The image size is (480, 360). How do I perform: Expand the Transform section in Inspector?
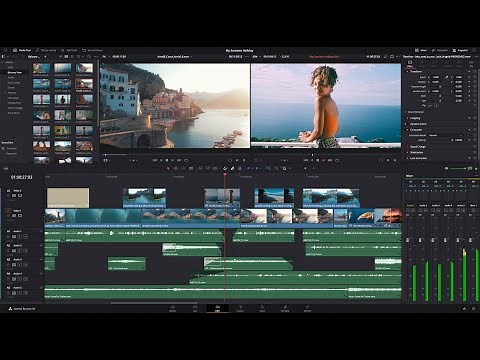pyautogui.click(x=416, y=71)
